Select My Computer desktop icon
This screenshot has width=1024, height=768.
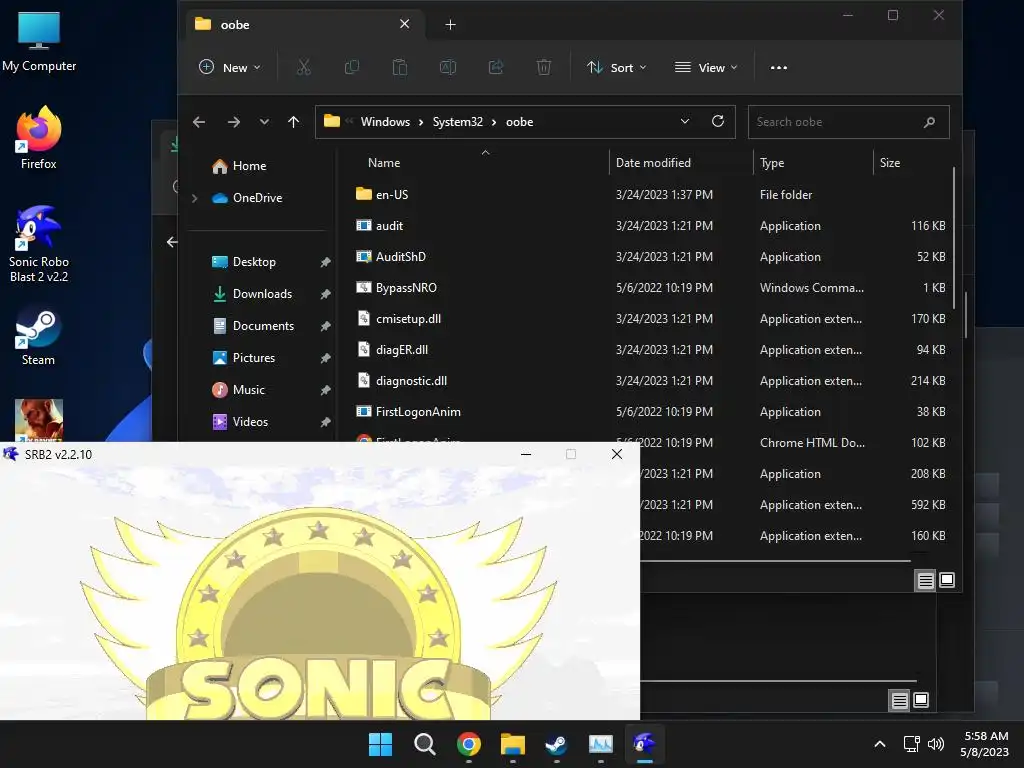[x=39, y=40]
